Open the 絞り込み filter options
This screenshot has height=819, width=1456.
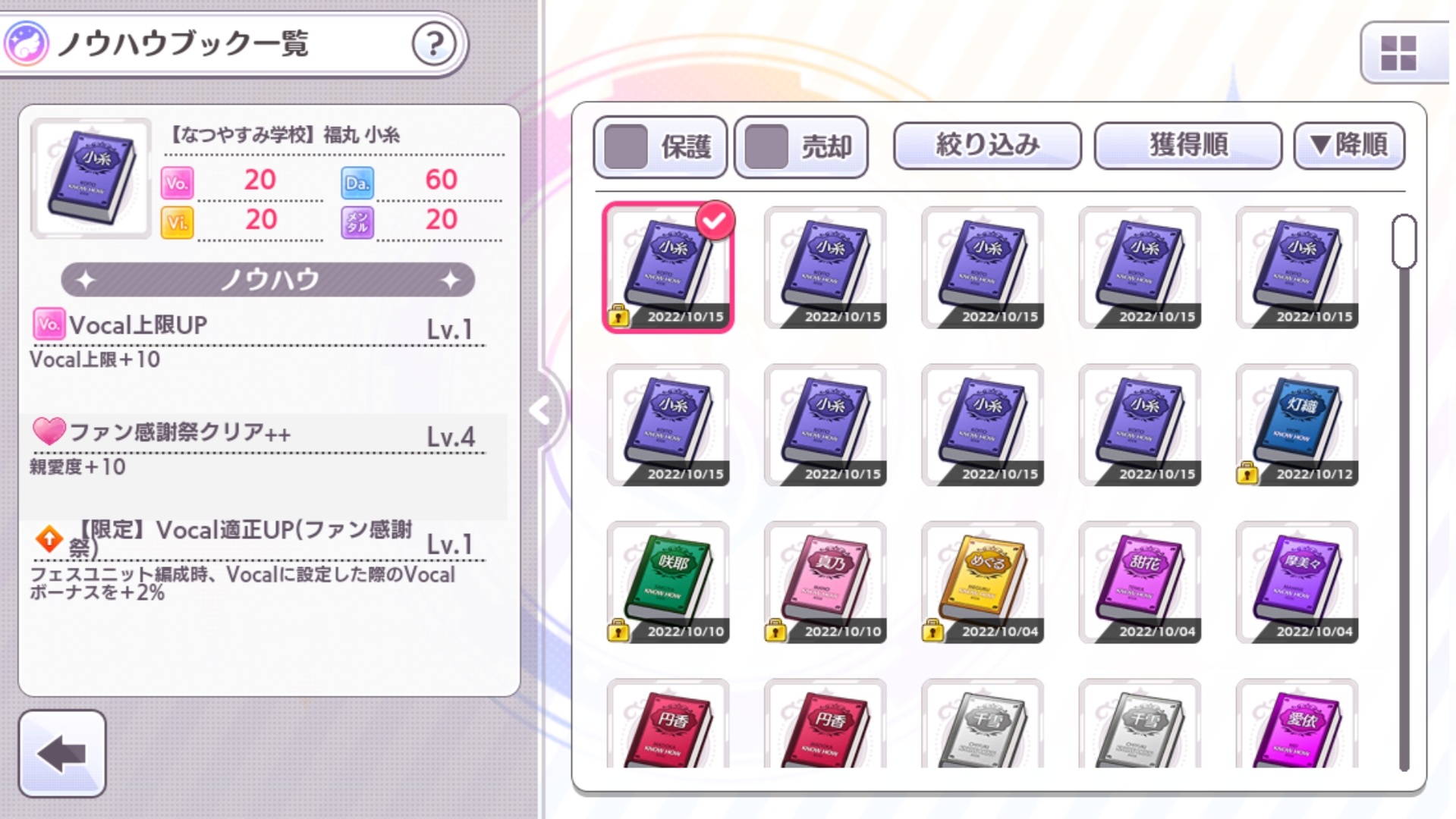coord(987,145)
